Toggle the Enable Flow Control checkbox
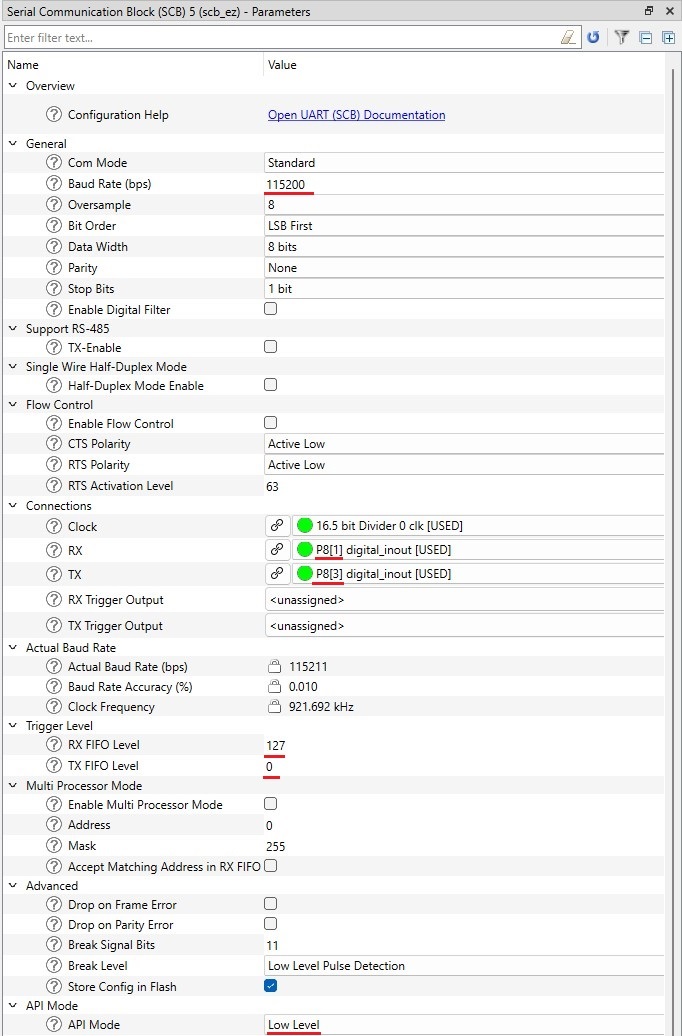 (270, 423)
